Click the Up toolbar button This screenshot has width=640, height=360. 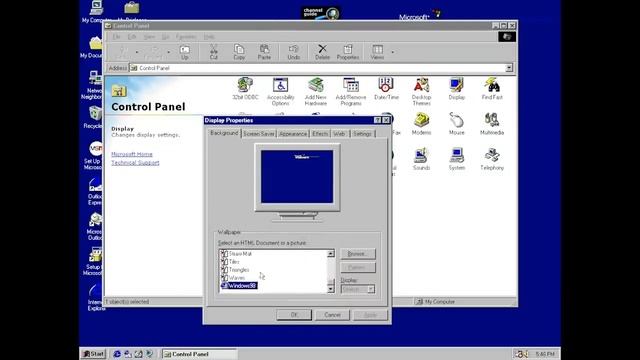pos(185,52)
